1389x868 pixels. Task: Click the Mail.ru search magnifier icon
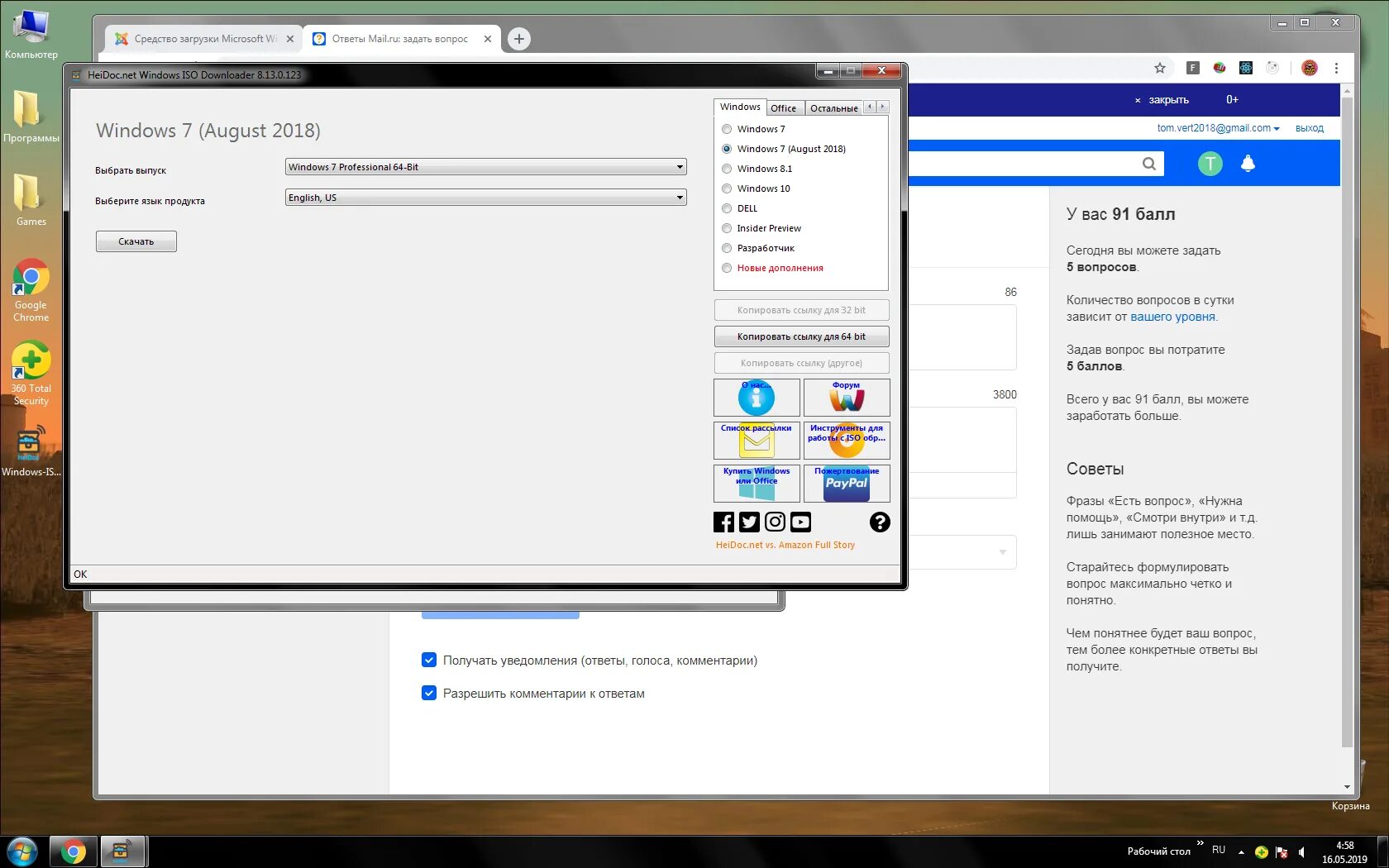tap(1149, 164)
